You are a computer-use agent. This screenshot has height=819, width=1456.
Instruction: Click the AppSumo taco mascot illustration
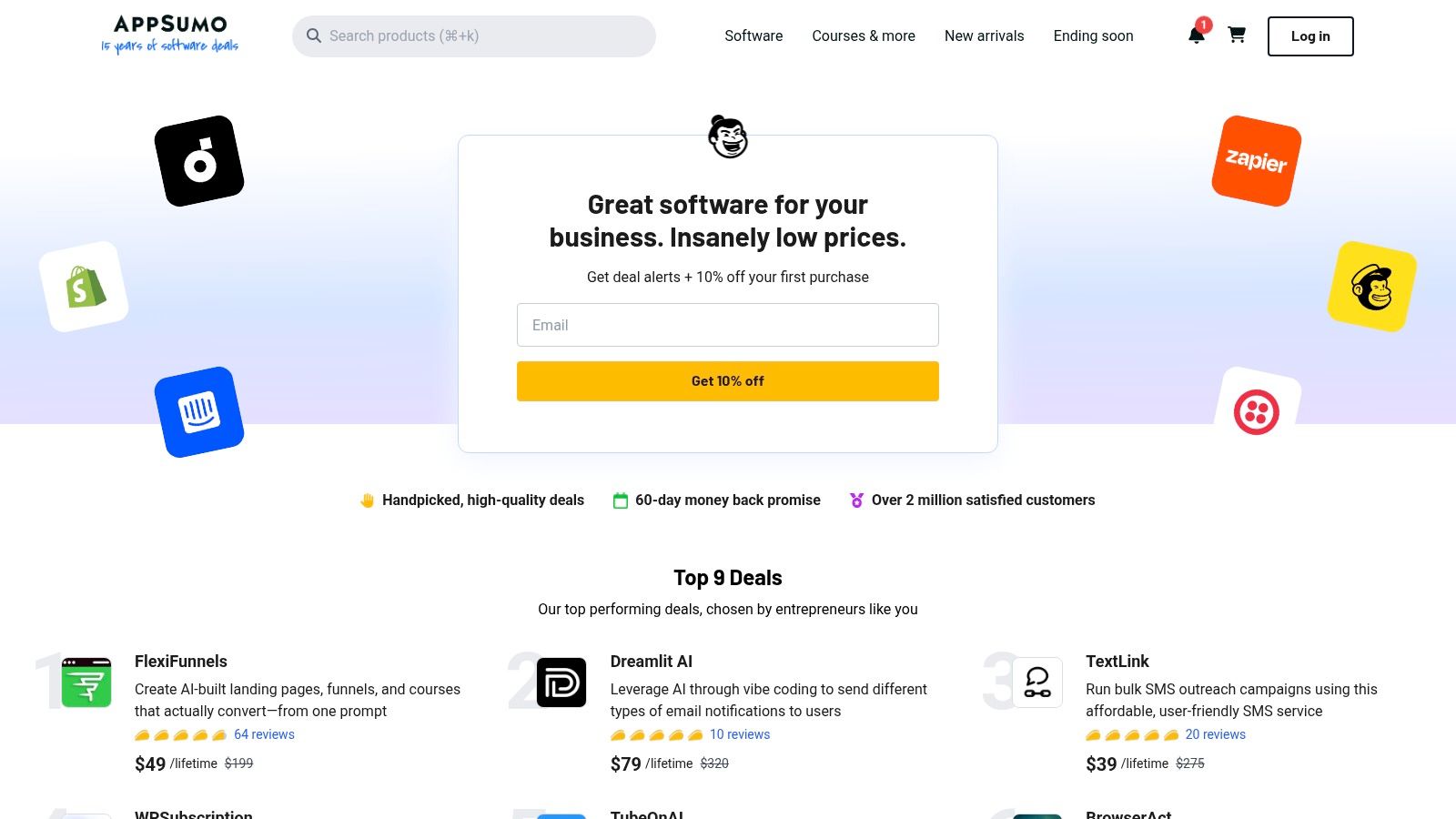point(727,137)
